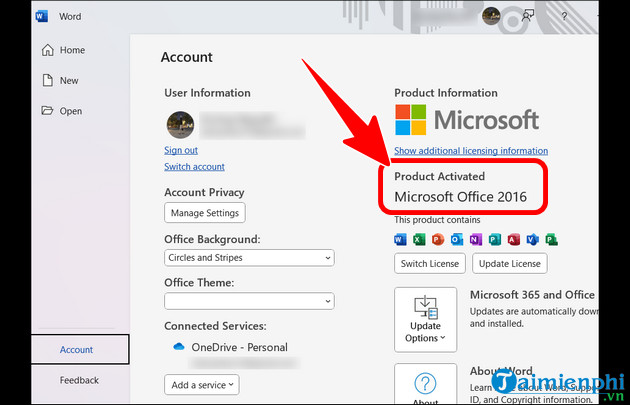The image size is (630, 405).
Task: Click the blue Visio product icon
Action: [532, 240]
